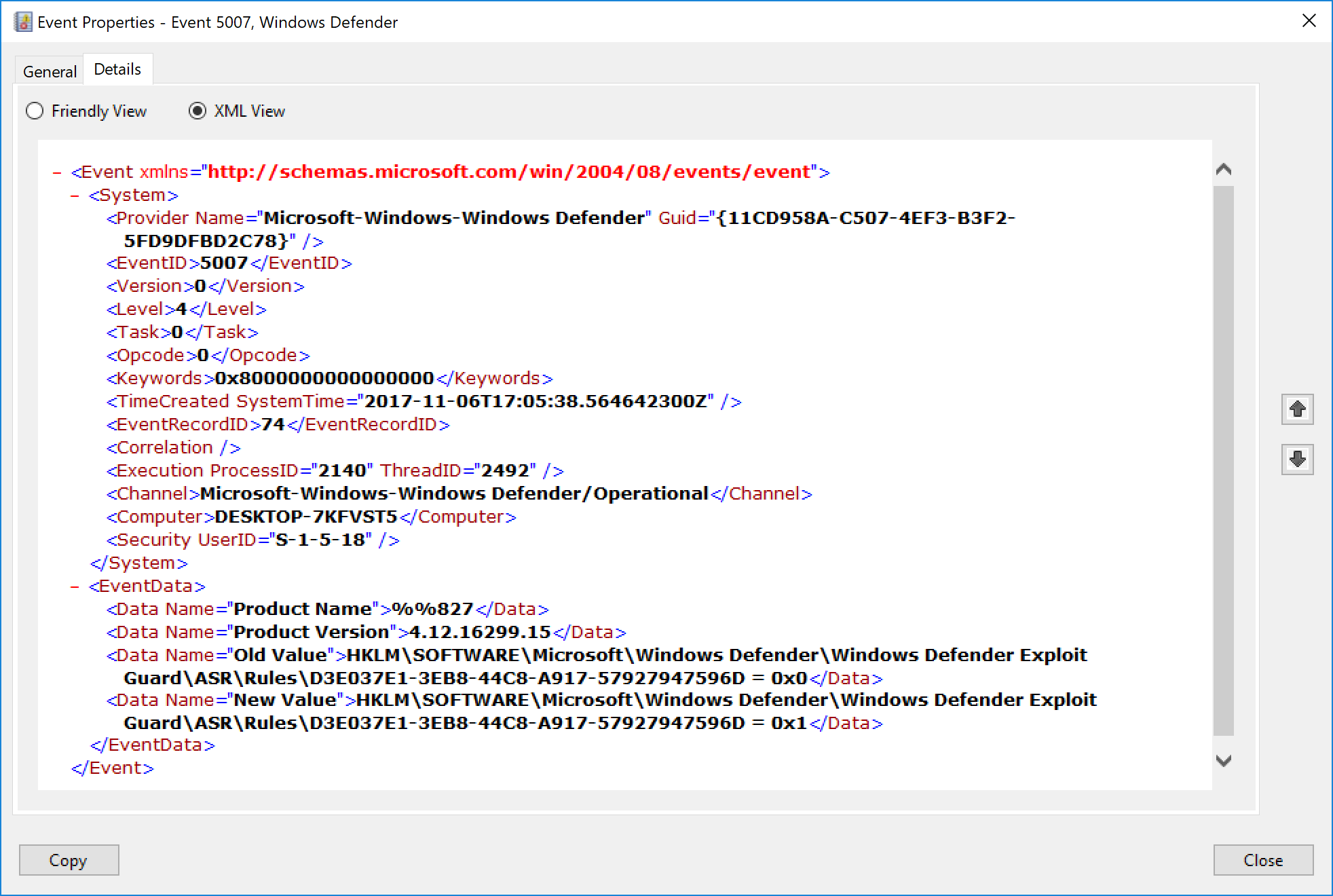Click the Copy button

coord(69,860)
